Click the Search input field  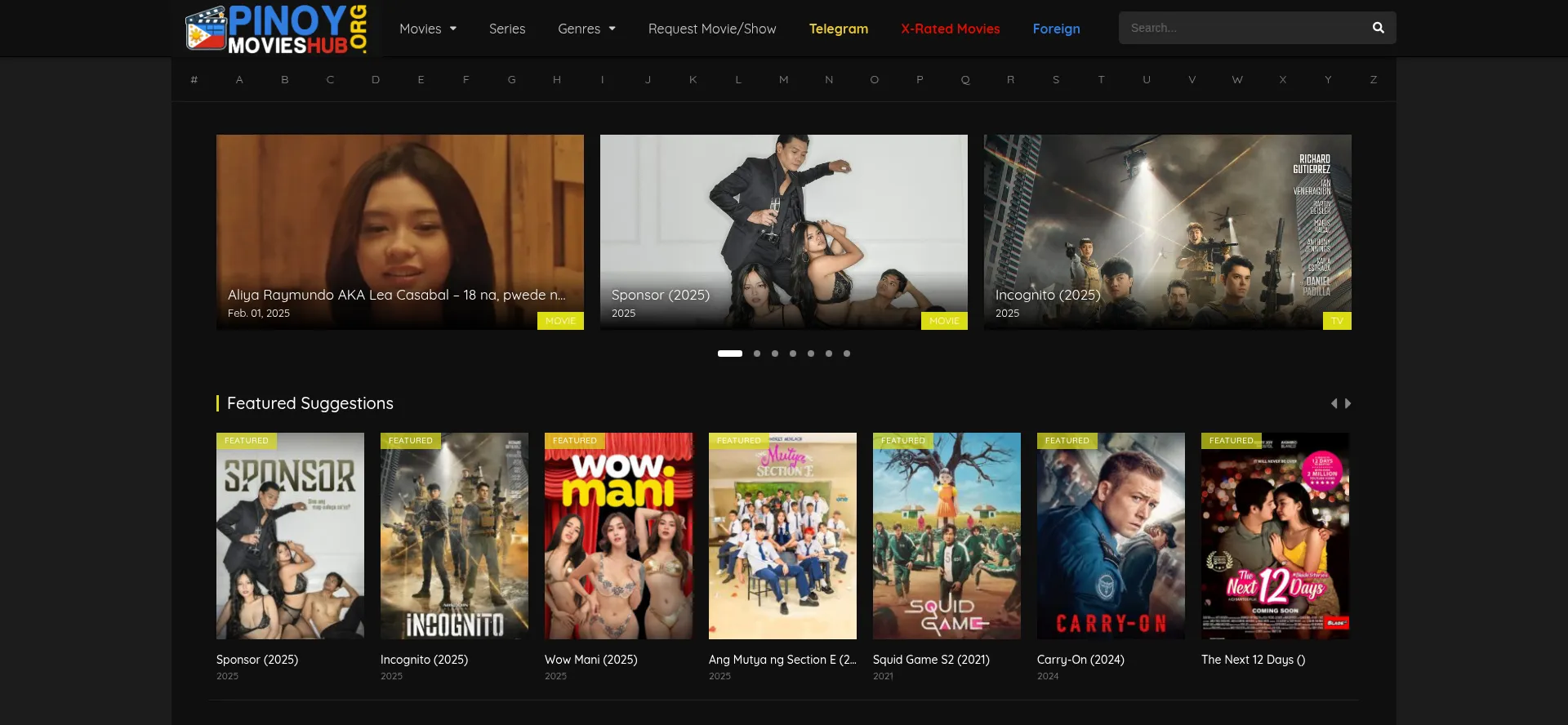(1241, 28)
